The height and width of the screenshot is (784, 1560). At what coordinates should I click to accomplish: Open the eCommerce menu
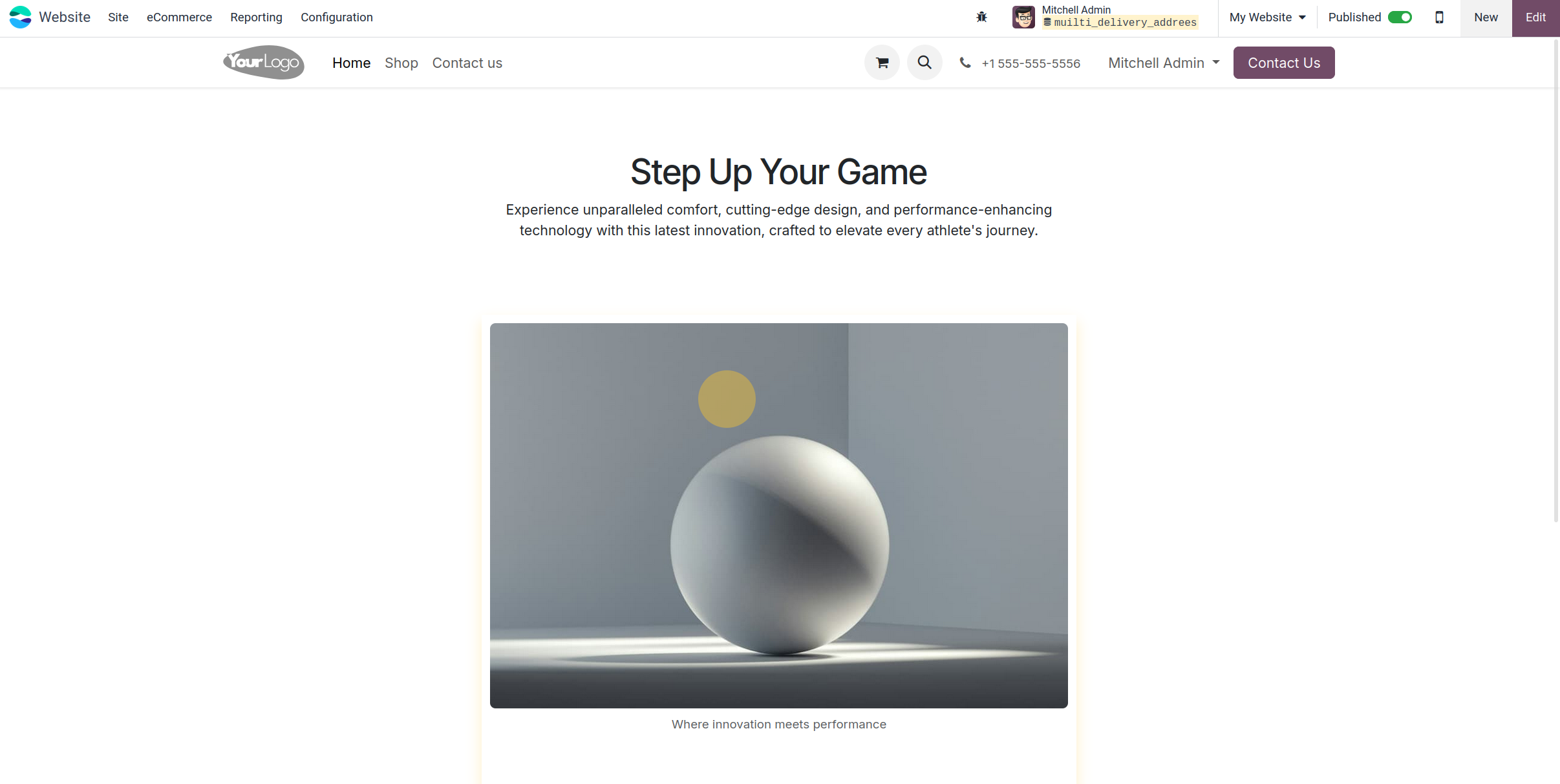179,17
